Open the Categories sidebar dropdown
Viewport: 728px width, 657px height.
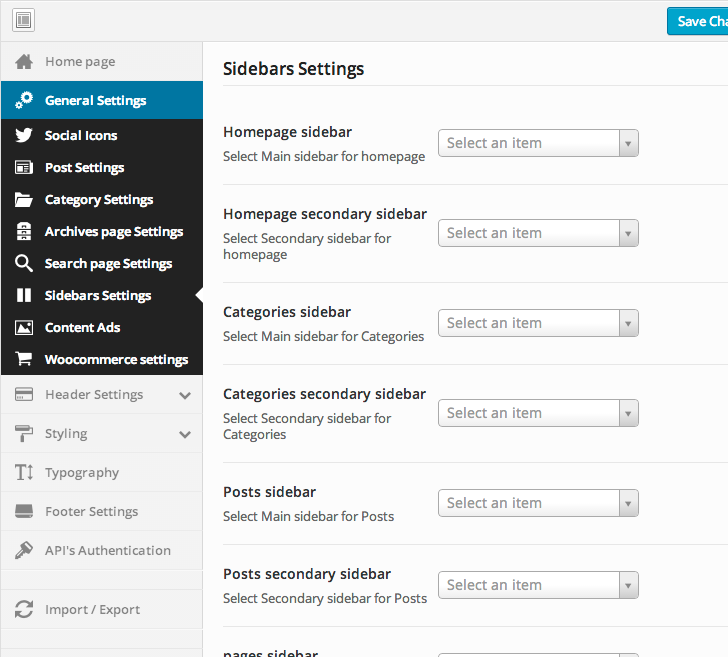click(538, 323)
